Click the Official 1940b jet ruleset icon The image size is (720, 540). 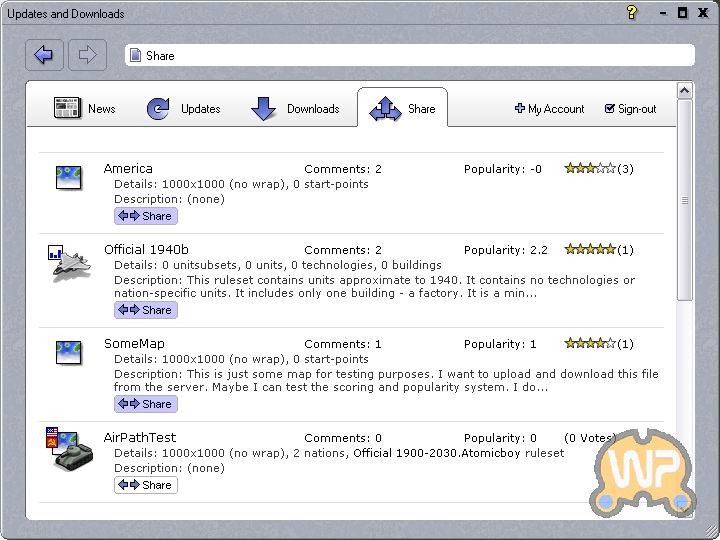[69, 263]
